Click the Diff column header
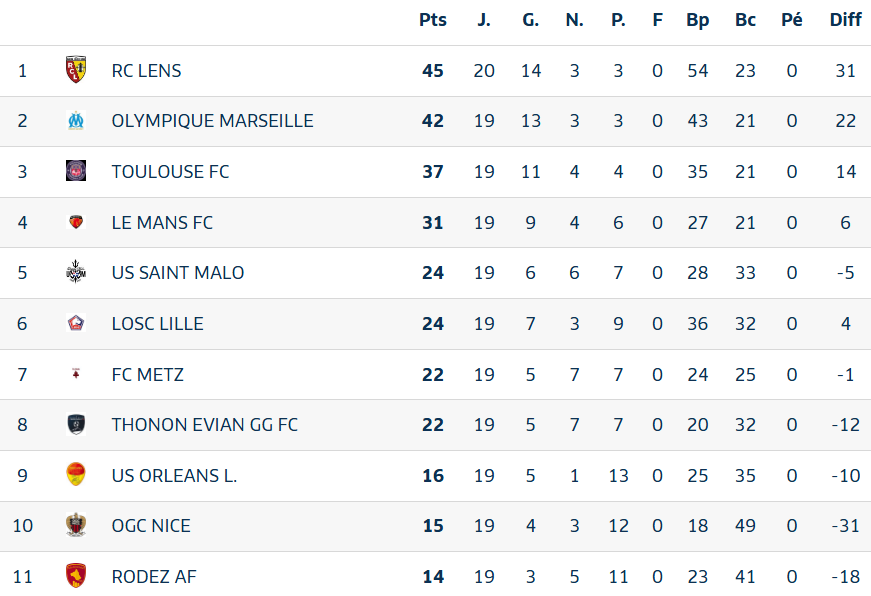Viewport: 871px width, 596px height. click(845, 20)
